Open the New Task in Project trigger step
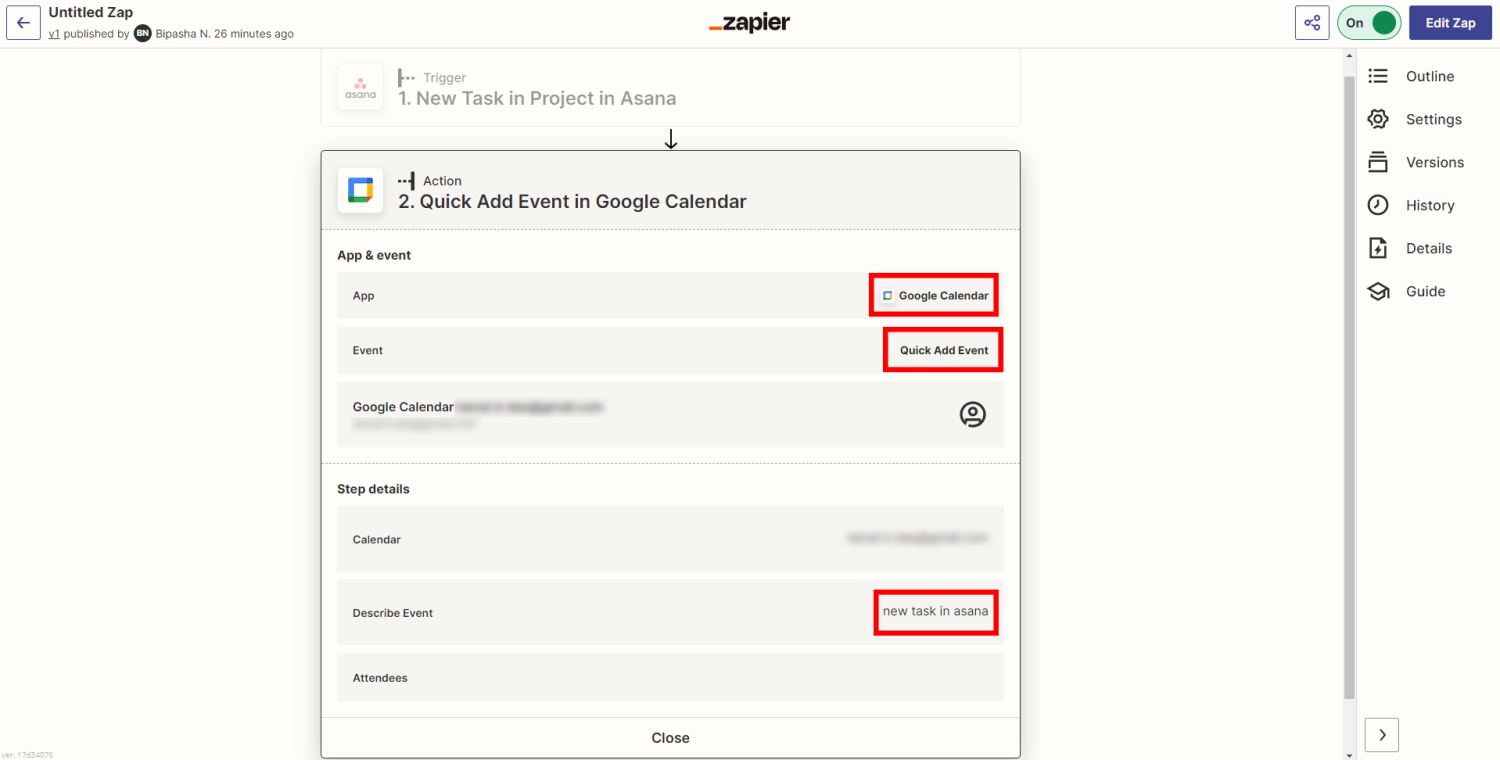 click(x=670, y=88)
